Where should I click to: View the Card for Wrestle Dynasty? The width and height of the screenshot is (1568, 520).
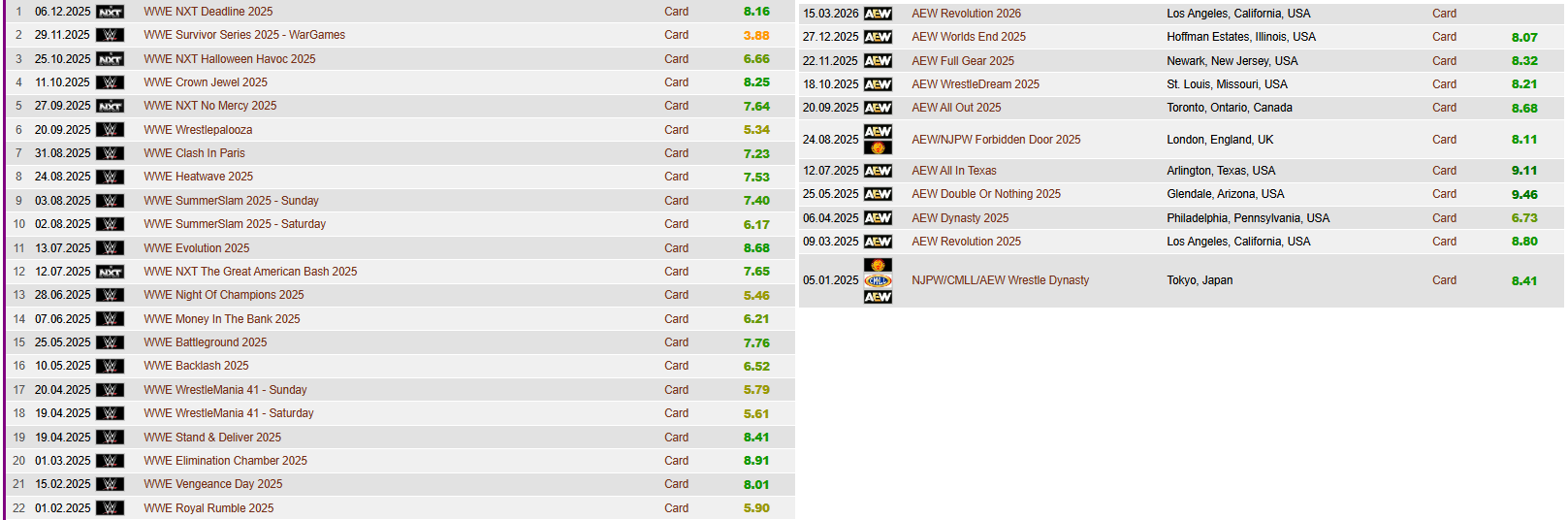[x=1445, y=280]
